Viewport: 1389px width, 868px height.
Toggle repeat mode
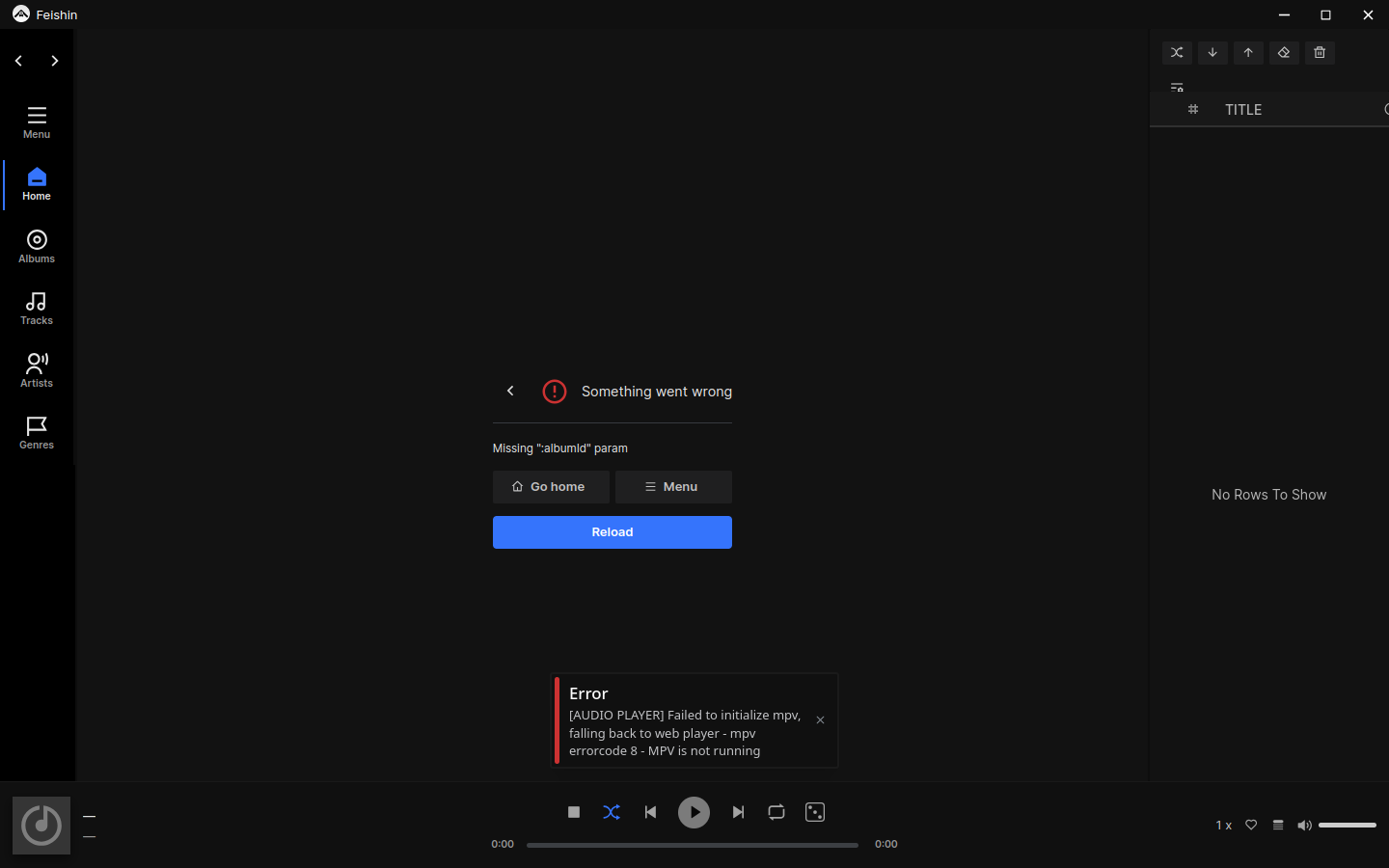(776, 812)
